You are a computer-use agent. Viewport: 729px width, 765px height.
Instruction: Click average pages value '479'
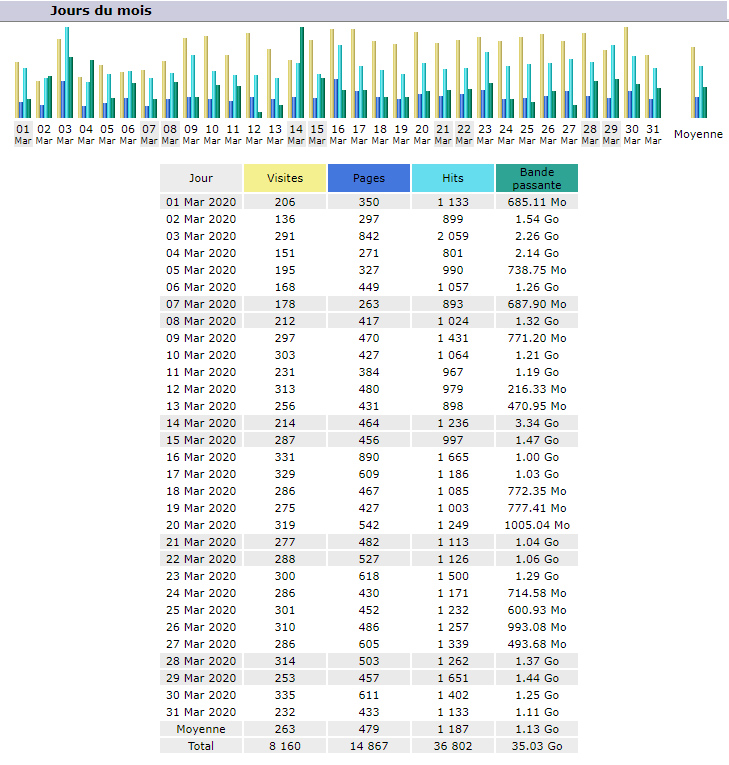click(369, 729)
